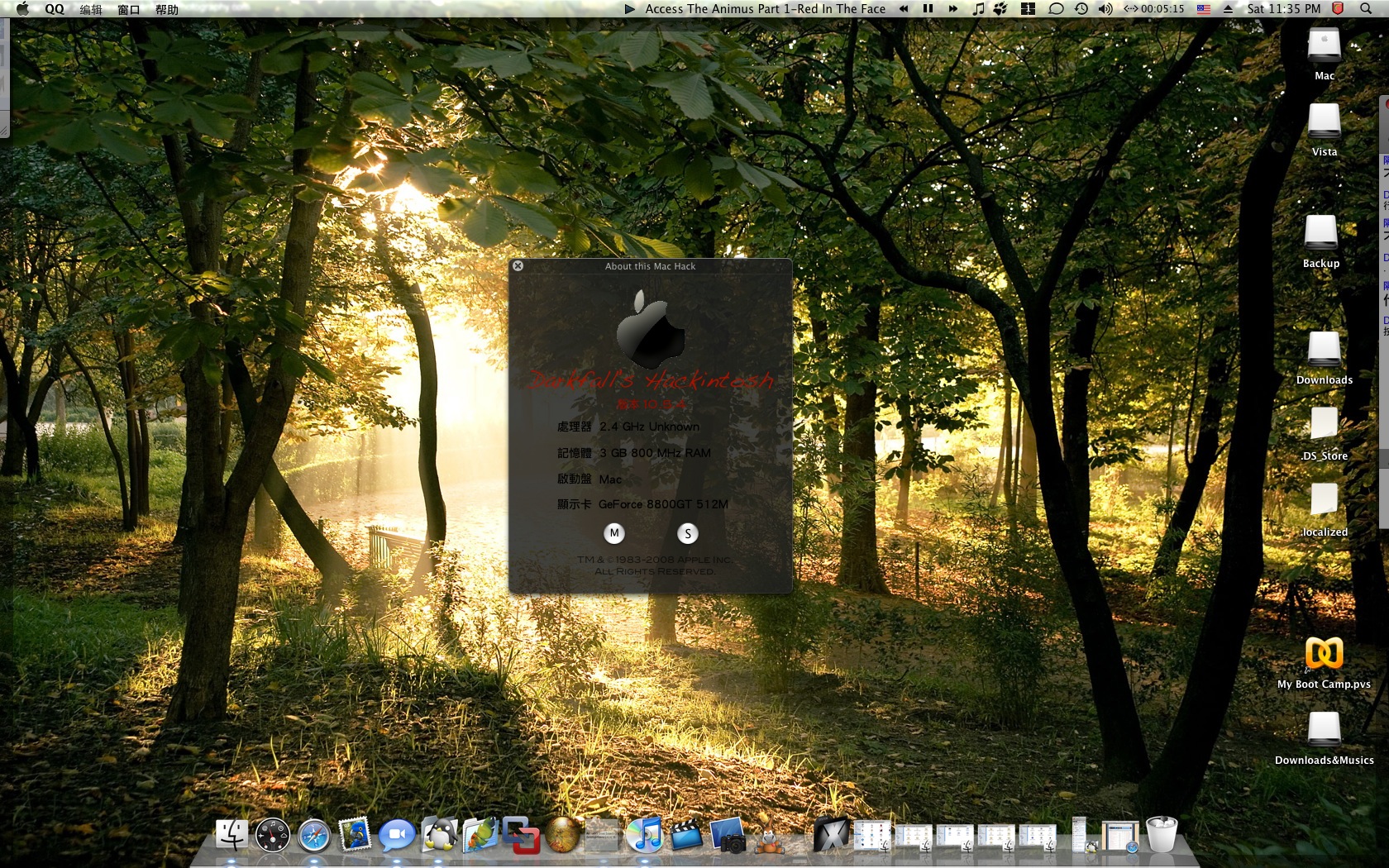This screenshot has width=1389, height=868.
Task: Click the chat bubble status menu icon
Action: [x=1056, y=9]
